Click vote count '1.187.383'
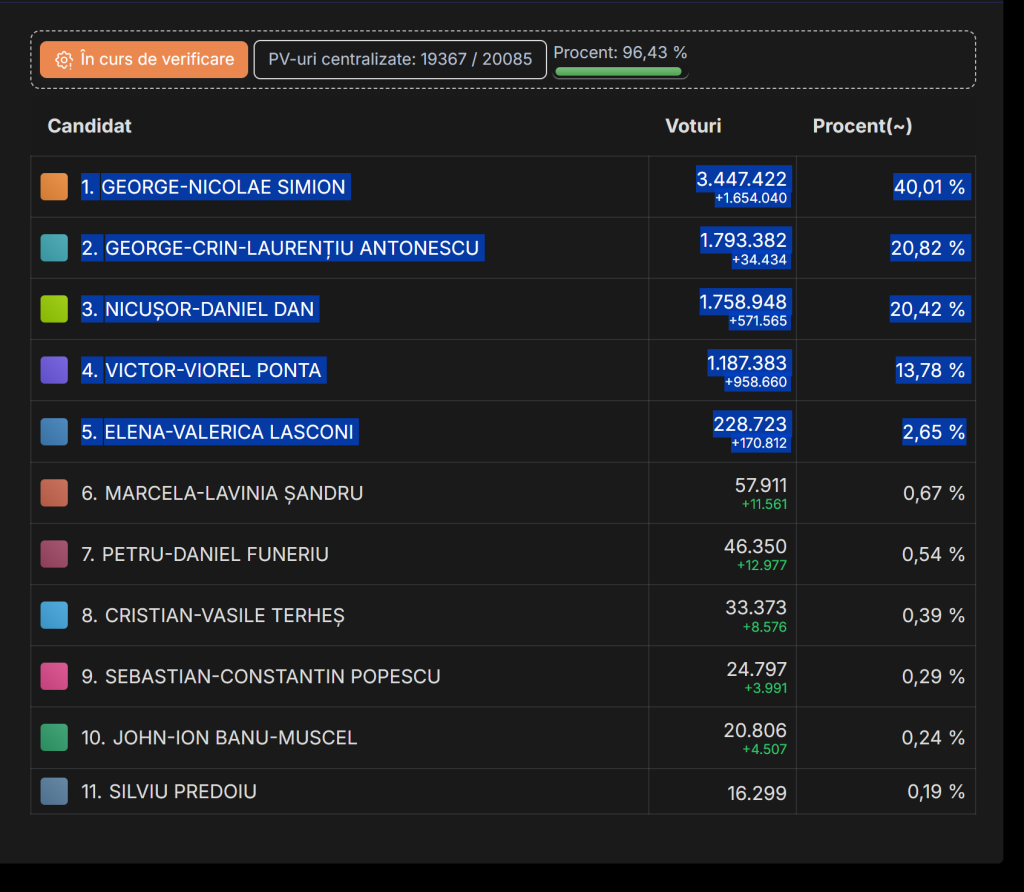 [x=747, y=362]
